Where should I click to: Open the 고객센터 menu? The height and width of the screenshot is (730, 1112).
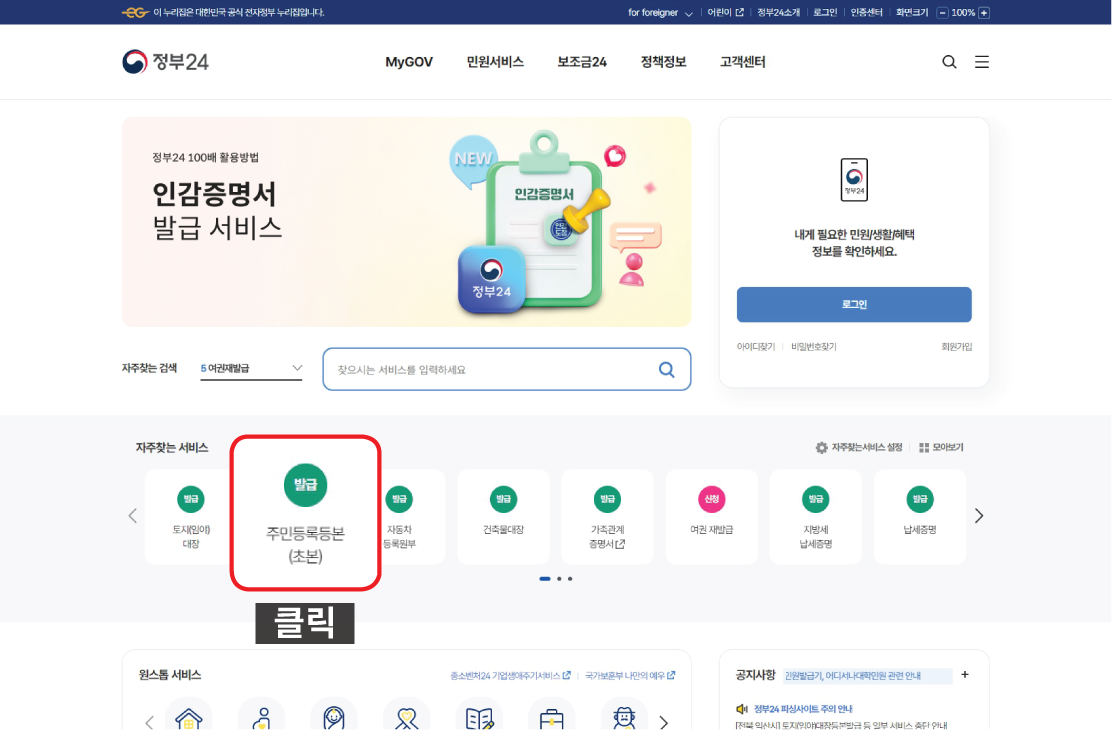pos(743,62)
